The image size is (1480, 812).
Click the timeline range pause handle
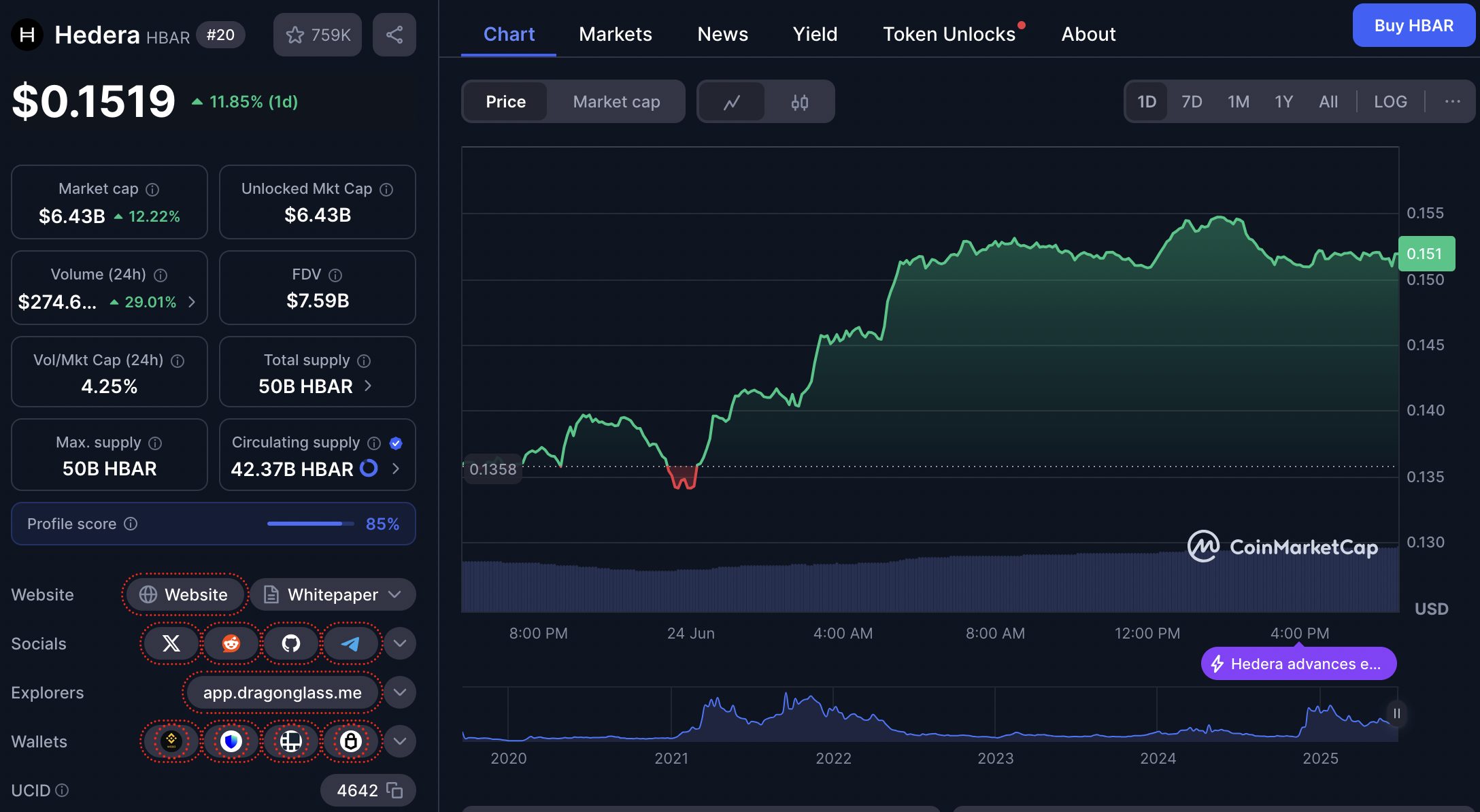[1396, 713]
